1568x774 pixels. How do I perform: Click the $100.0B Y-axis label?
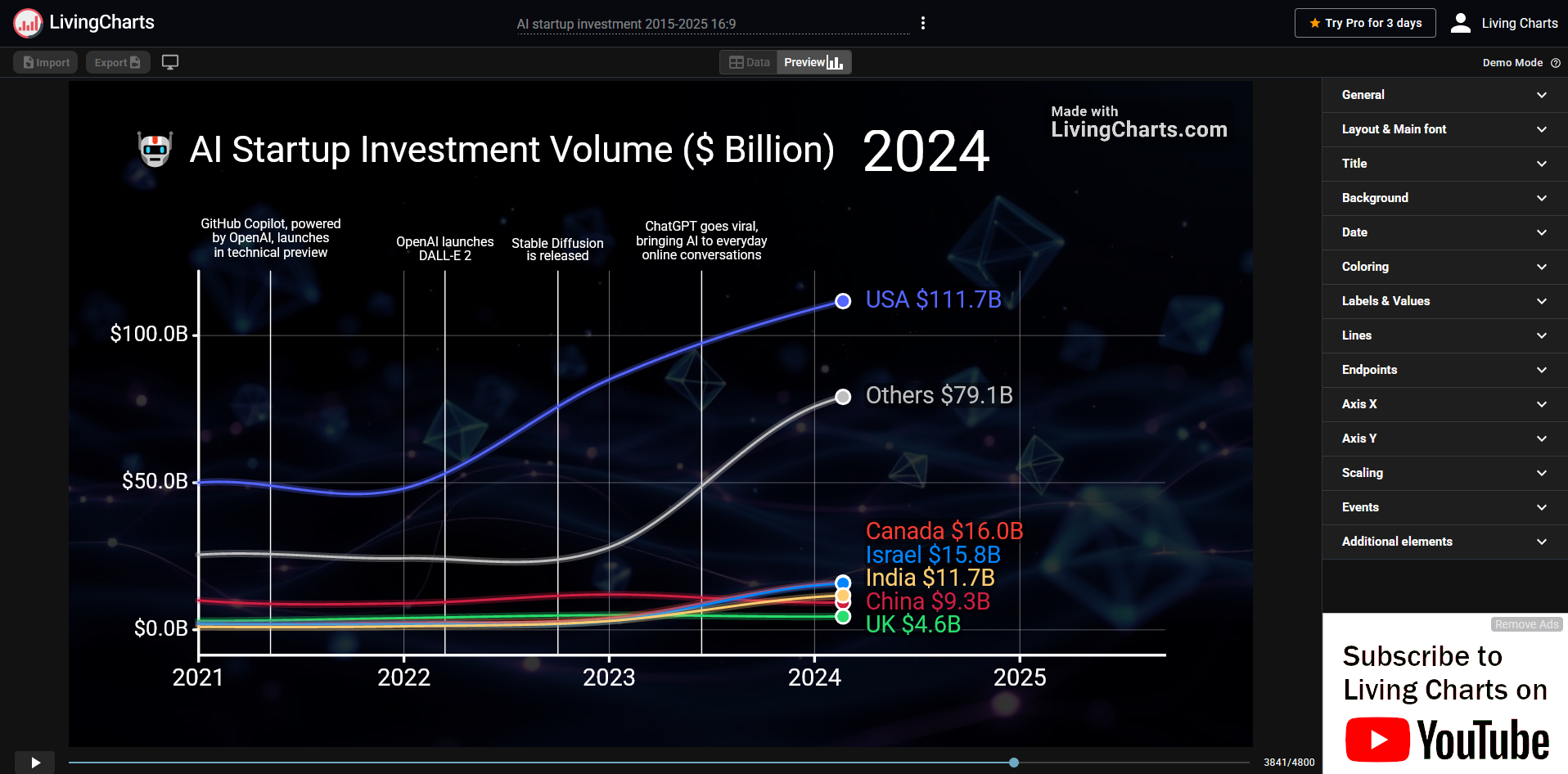point(149,334)
